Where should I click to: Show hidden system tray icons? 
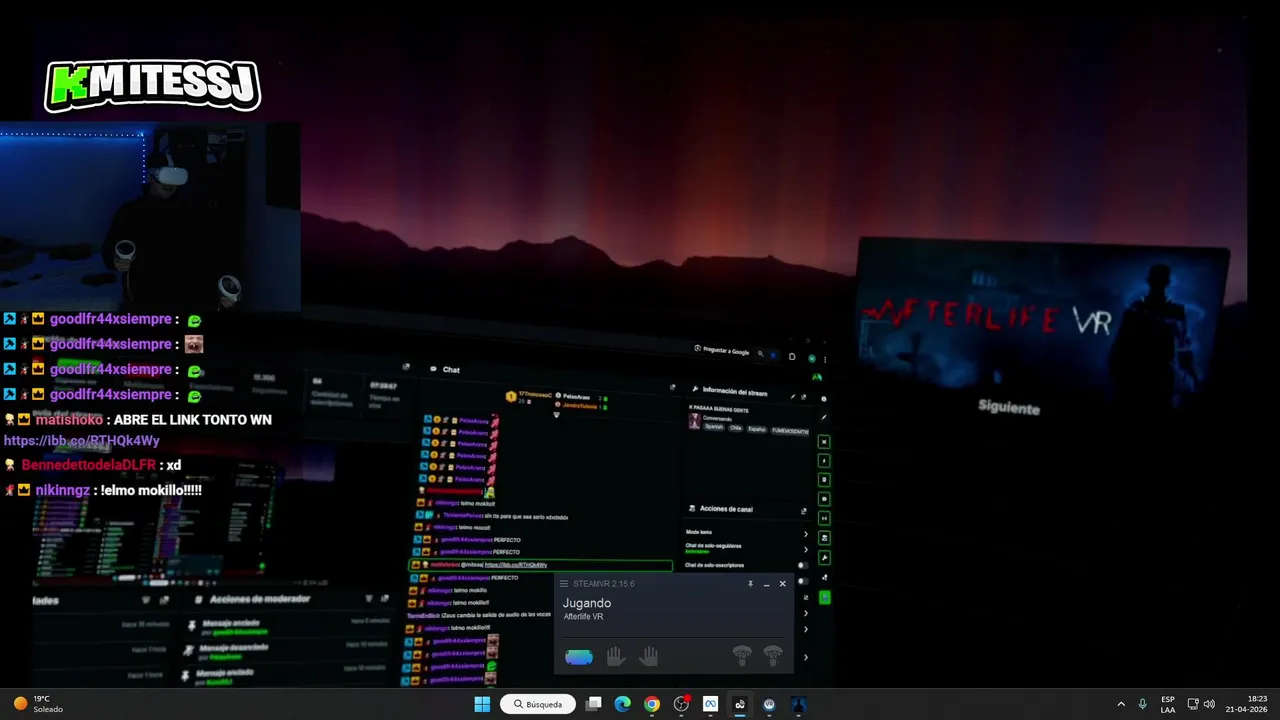click(x=1121, y=704)
